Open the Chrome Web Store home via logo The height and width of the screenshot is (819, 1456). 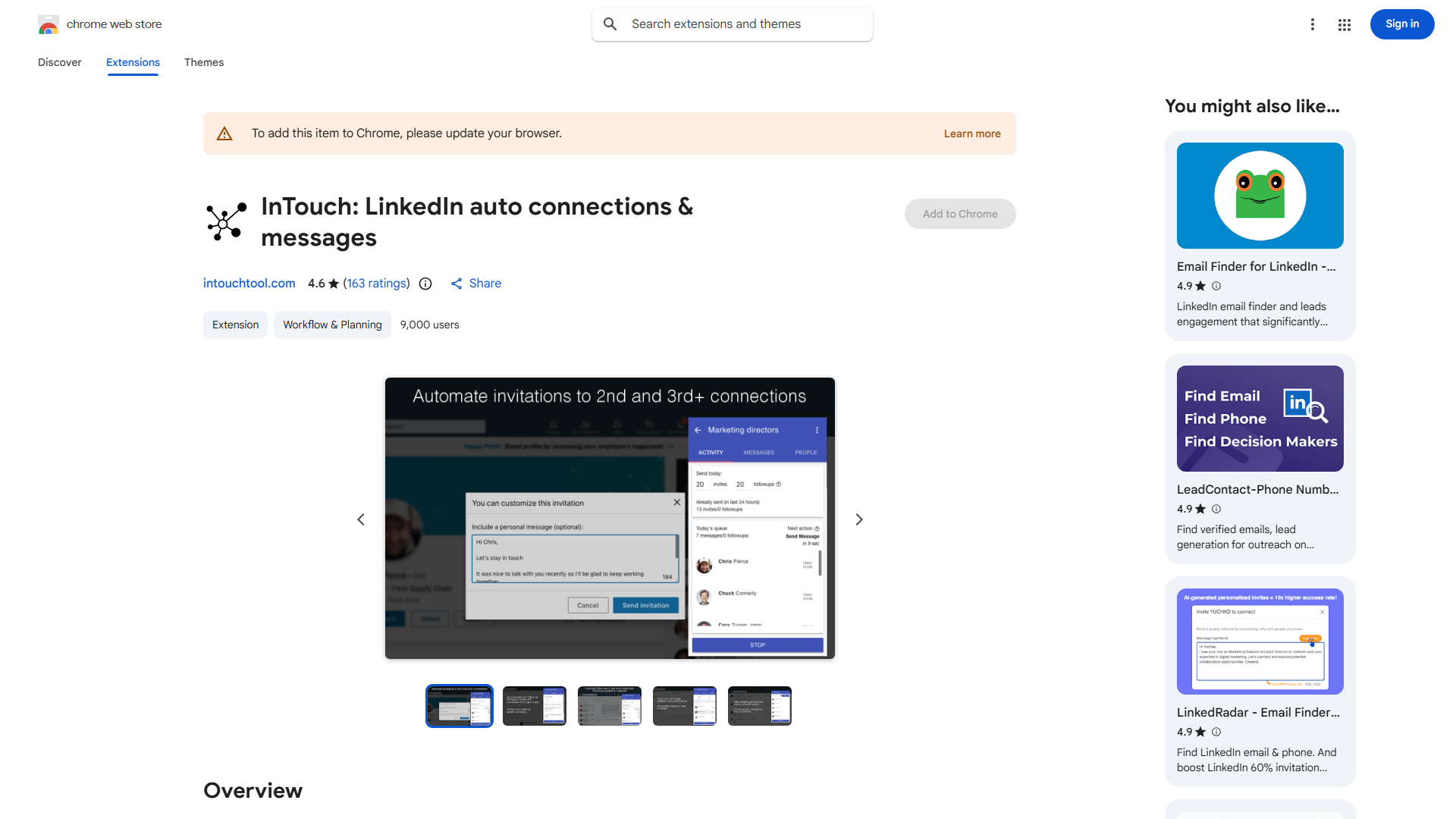pos(48,24)
